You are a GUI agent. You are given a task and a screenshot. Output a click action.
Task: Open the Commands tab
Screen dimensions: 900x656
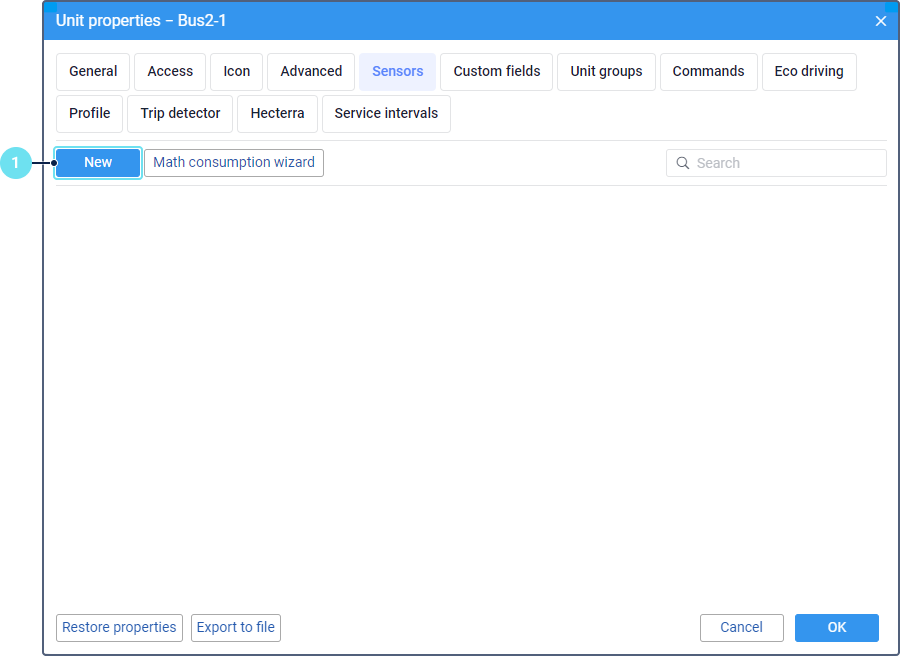coord(708,72)
